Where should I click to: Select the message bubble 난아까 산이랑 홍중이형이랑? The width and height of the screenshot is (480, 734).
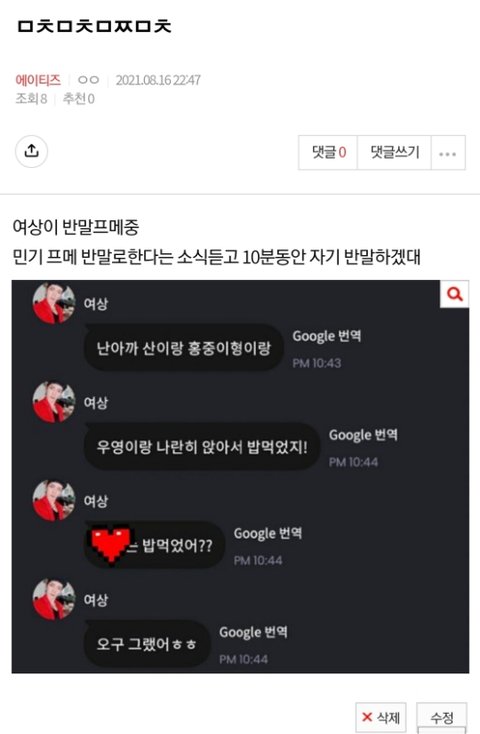click(184, 348)
